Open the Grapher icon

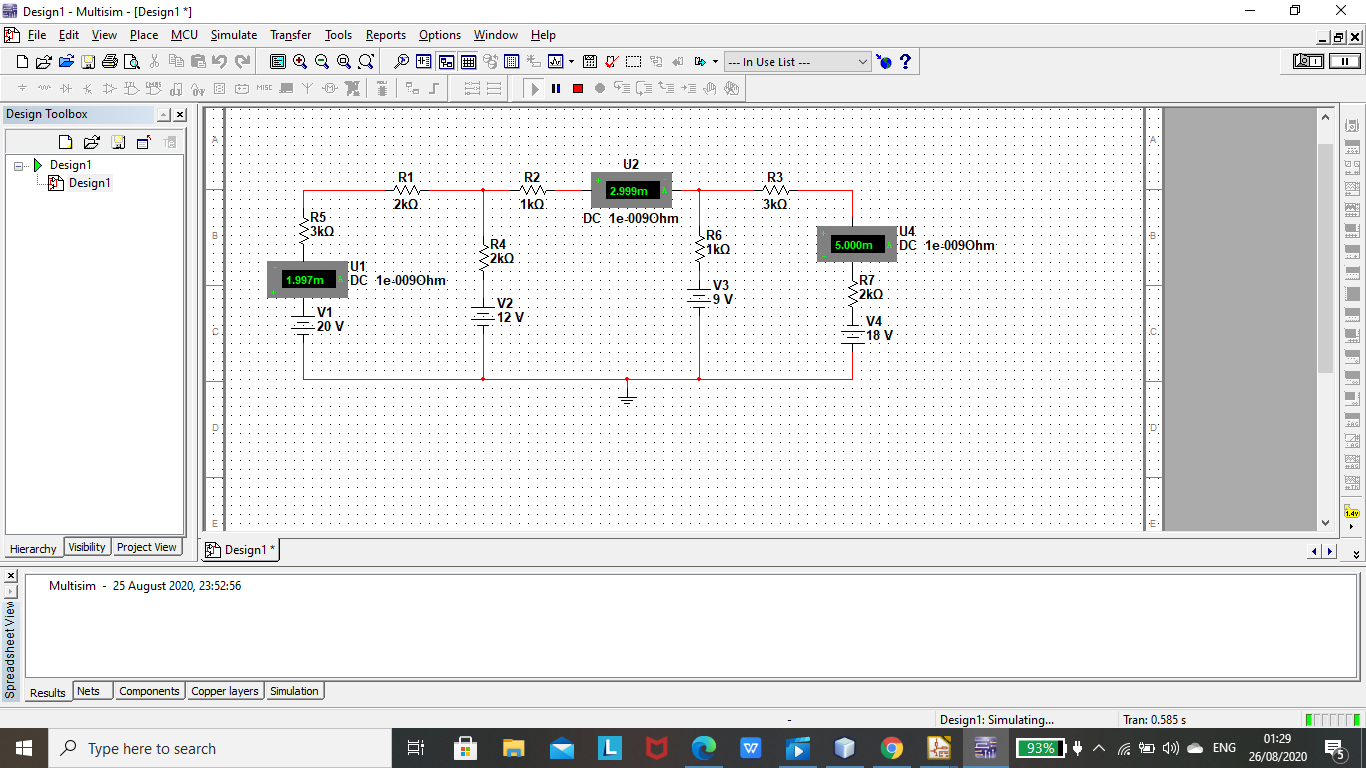[x=555, y=62]
